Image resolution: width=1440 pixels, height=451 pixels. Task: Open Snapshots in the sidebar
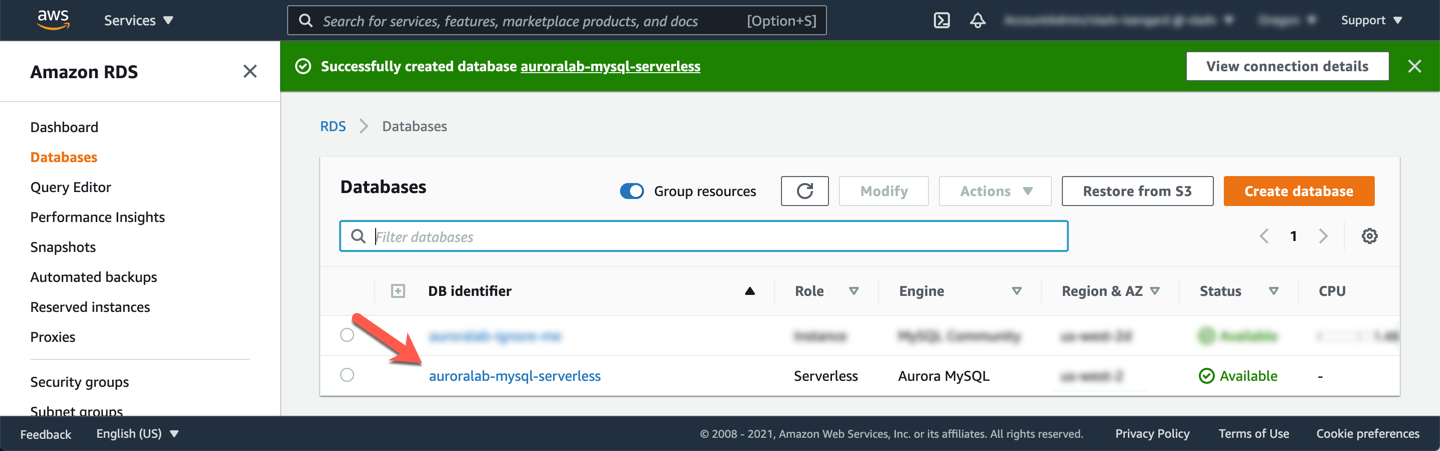click(63, 247)
